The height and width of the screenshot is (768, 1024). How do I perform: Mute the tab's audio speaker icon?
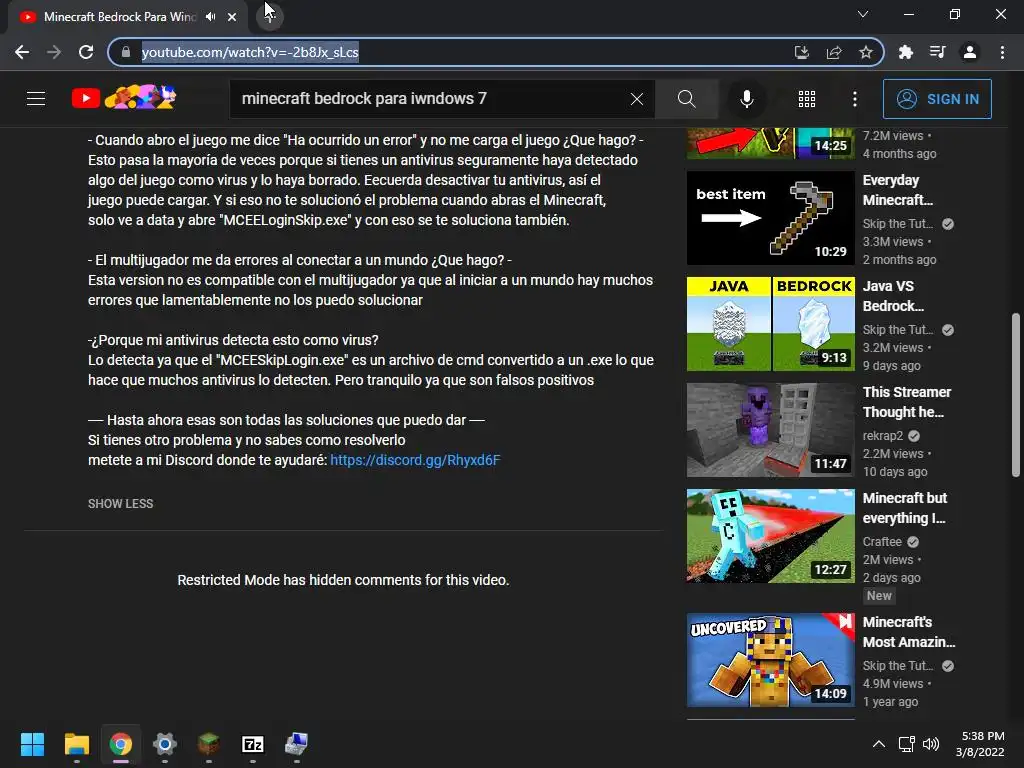click(210, 16)
